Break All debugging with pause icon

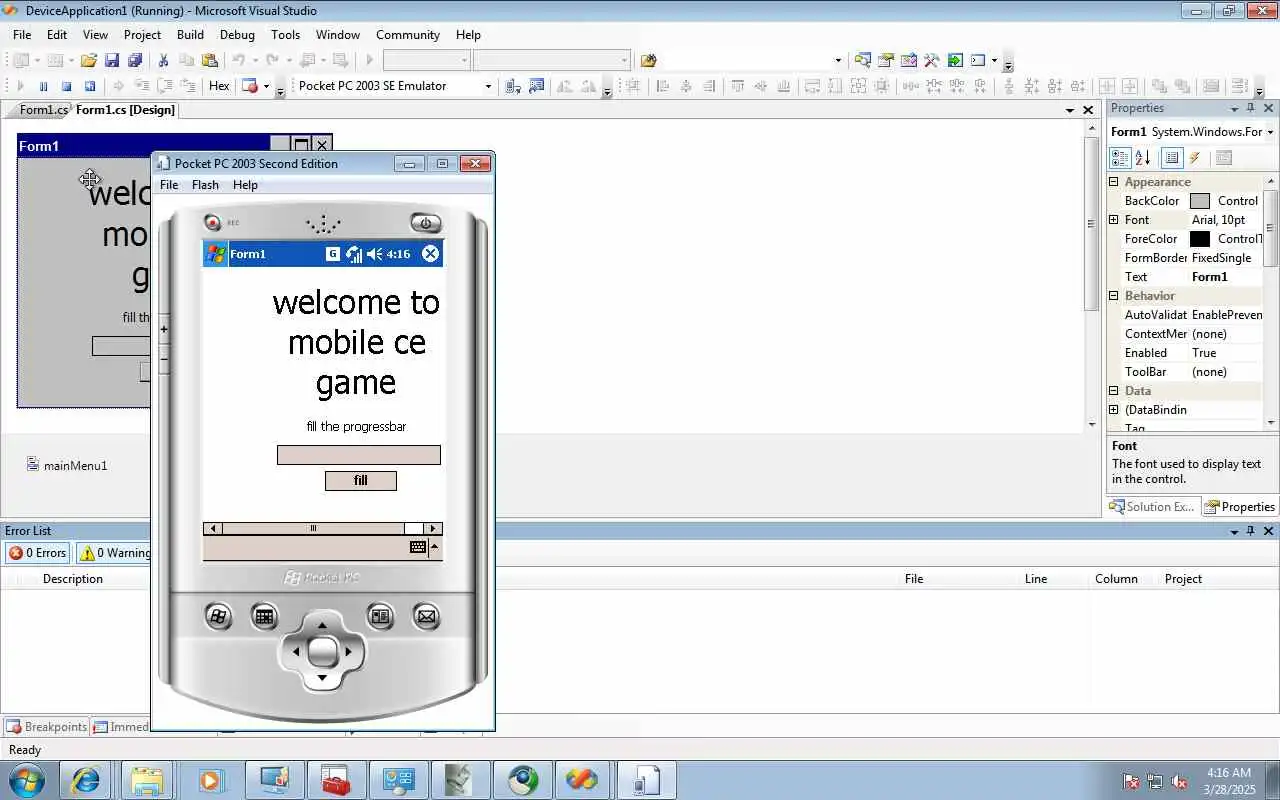43,86
